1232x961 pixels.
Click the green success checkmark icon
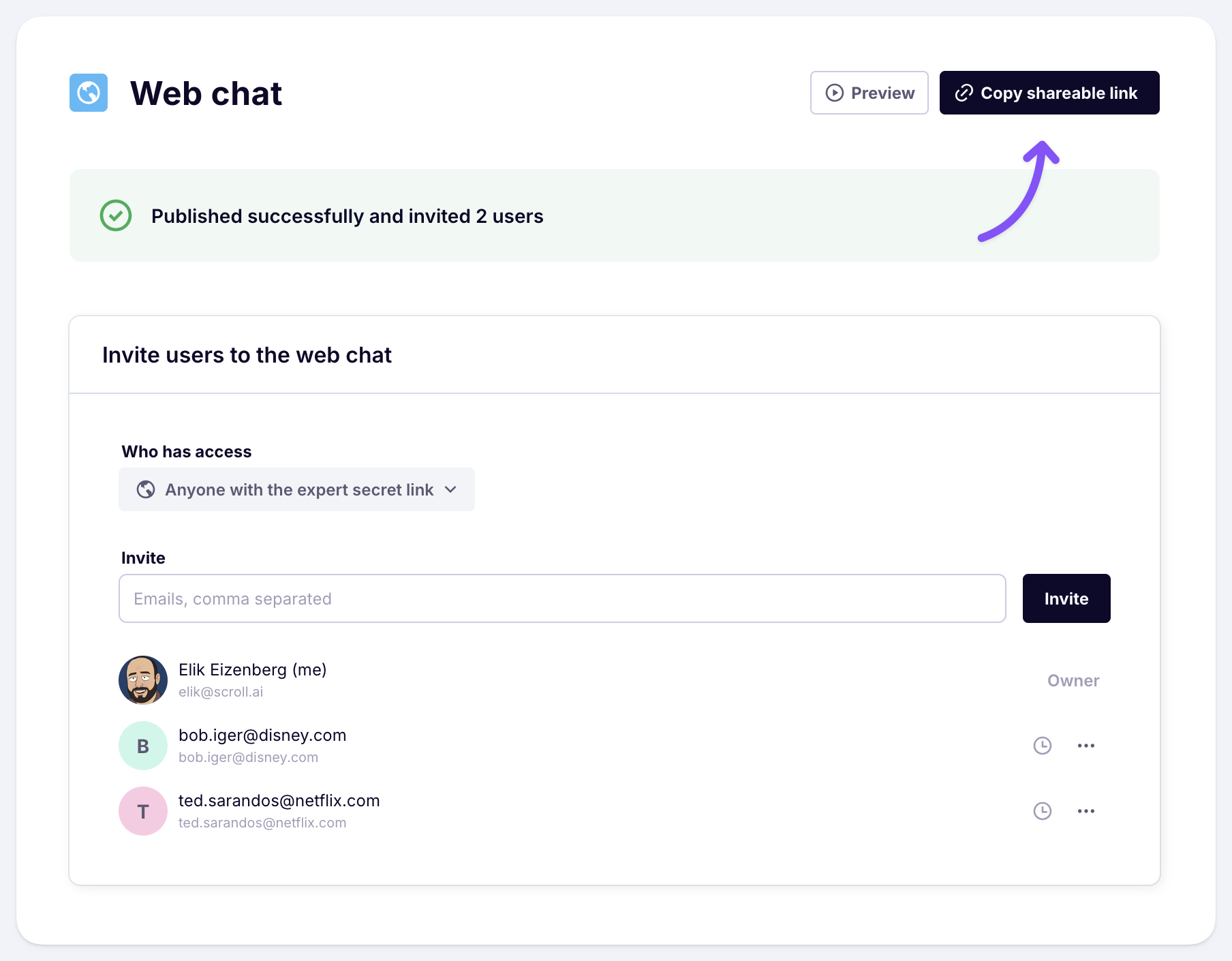point(116,215)
